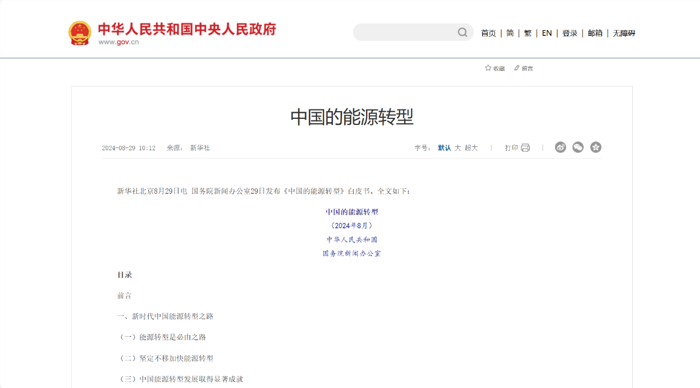The width and height of the screenshot is (700, 388).
Task: Click （二）坚定不移加快能源转型 entry
Action: click(x=165, y=358)
